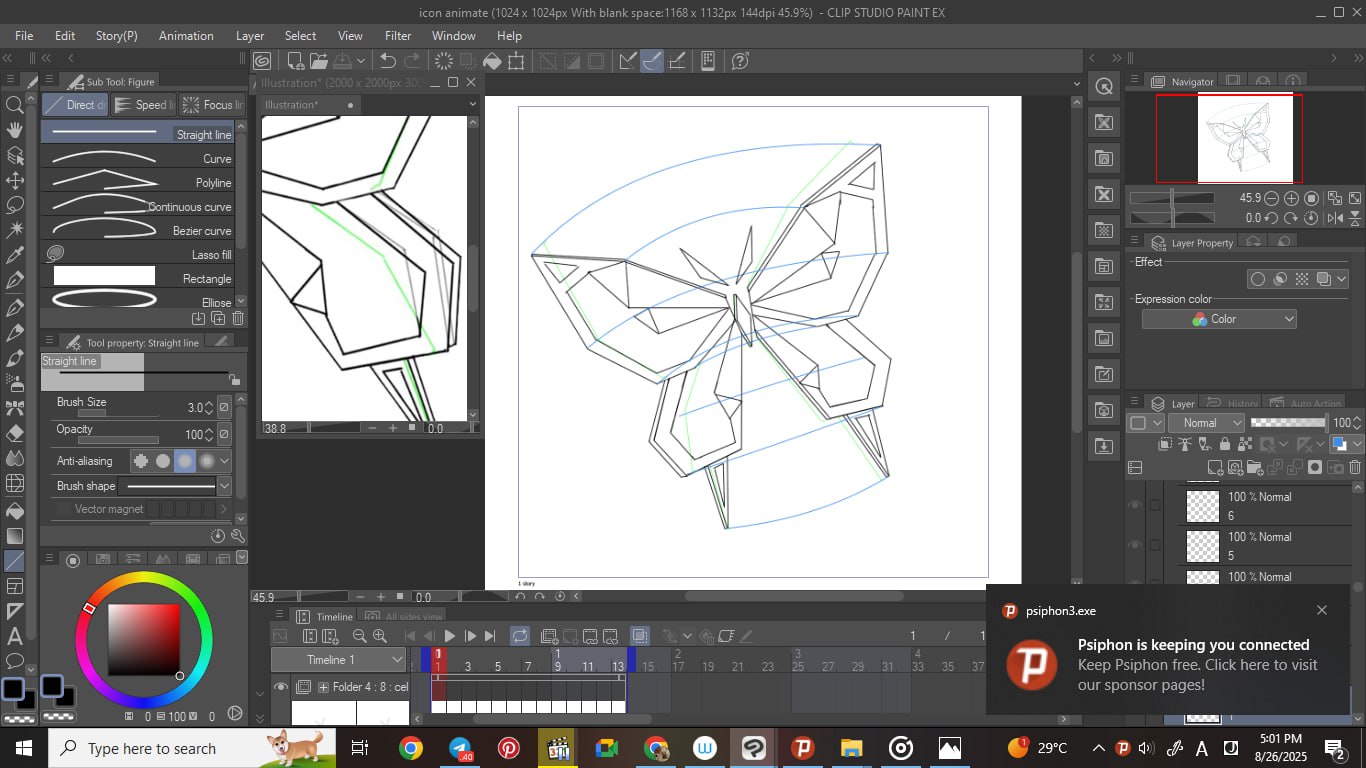Flip the navigator view horizontally
The width and height of the screenshot is (1366, 768).
pyautogui.click(x=1335, y=217)
